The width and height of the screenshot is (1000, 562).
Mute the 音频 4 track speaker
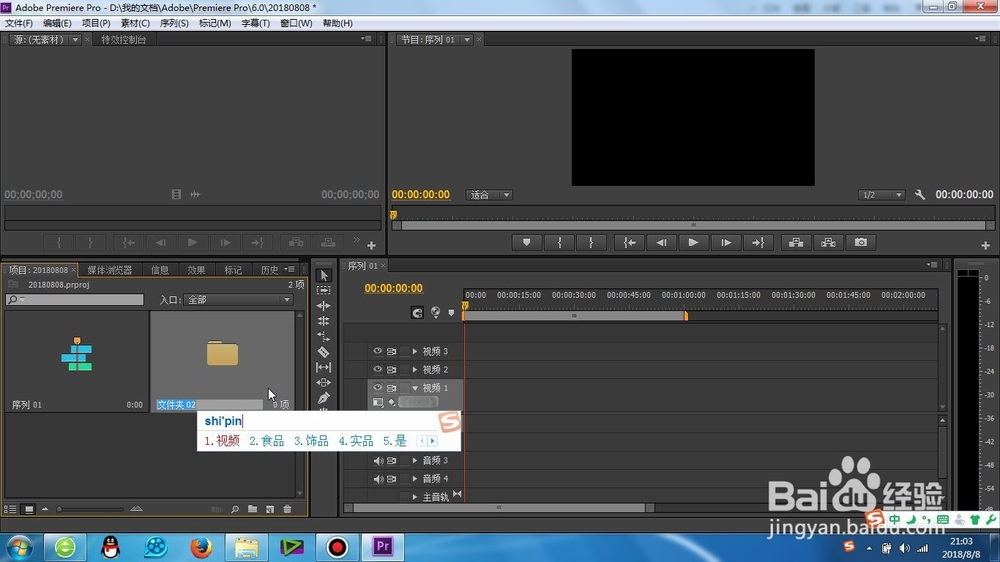[378, 478]
